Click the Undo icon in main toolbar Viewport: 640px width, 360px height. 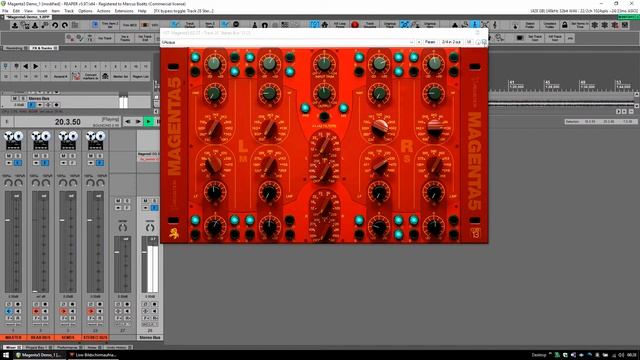click(x=55, y=25)
